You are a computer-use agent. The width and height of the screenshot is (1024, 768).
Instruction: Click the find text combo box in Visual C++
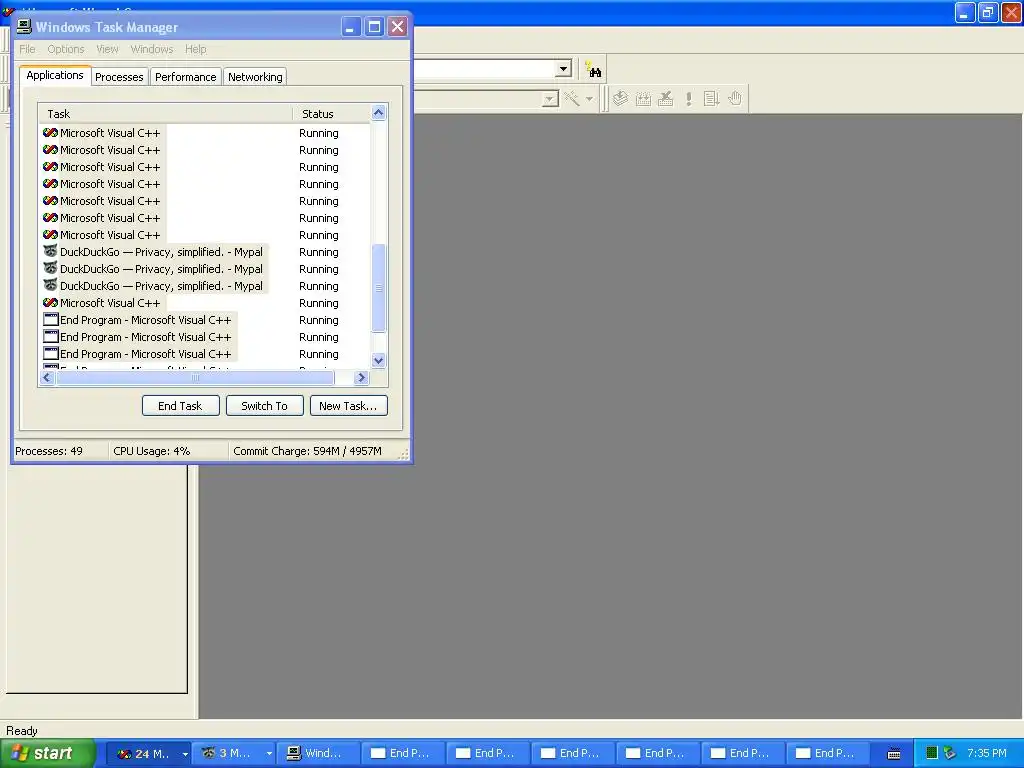tap(483, 69)
